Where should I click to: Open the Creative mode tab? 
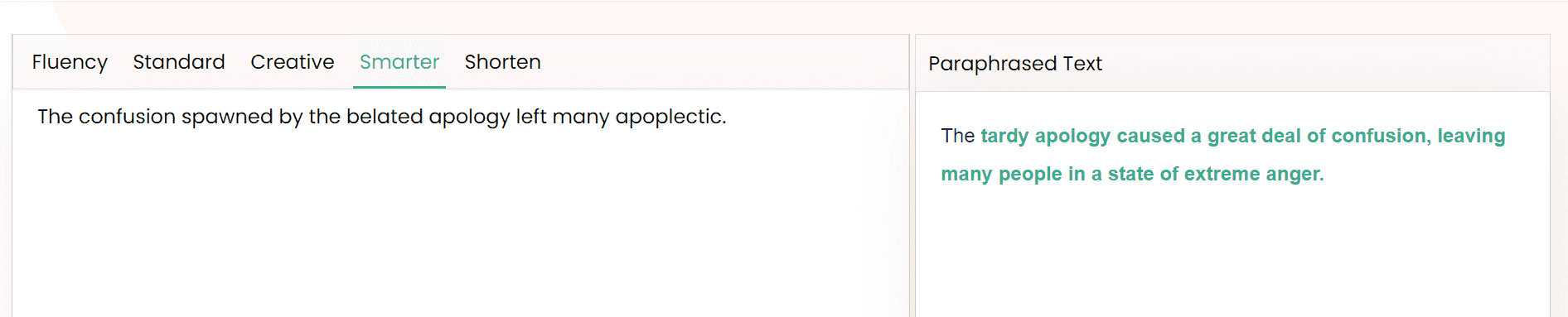293,62
